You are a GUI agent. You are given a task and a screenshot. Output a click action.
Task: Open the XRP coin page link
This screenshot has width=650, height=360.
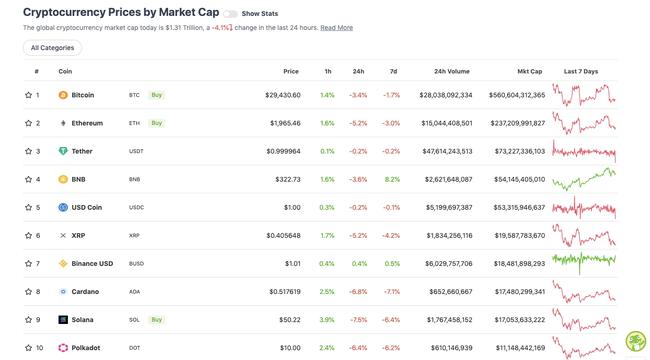[x=78, y=236]
